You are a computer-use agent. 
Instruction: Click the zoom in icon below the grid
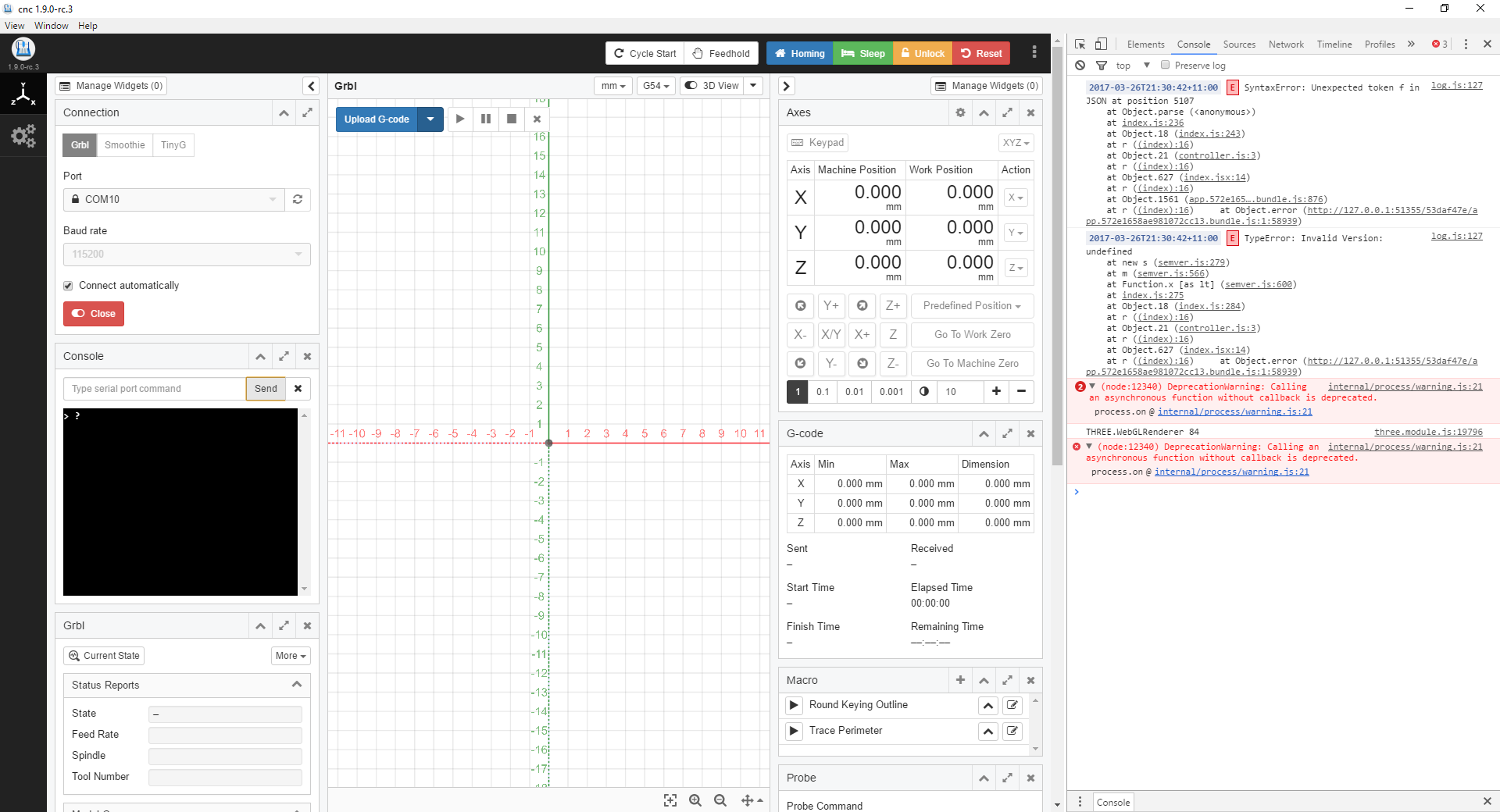coord(695,800)
